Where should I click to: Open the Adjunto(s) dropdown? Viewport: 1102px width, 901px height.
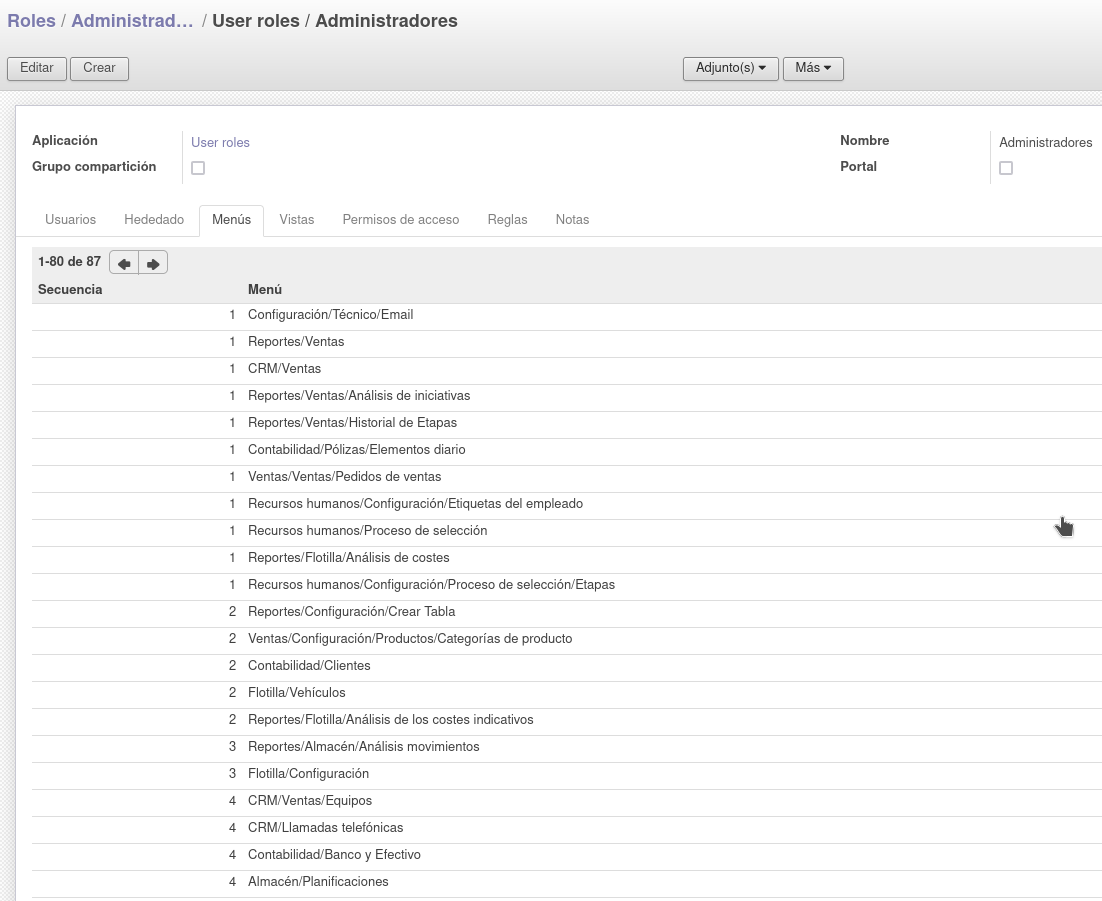730,68
